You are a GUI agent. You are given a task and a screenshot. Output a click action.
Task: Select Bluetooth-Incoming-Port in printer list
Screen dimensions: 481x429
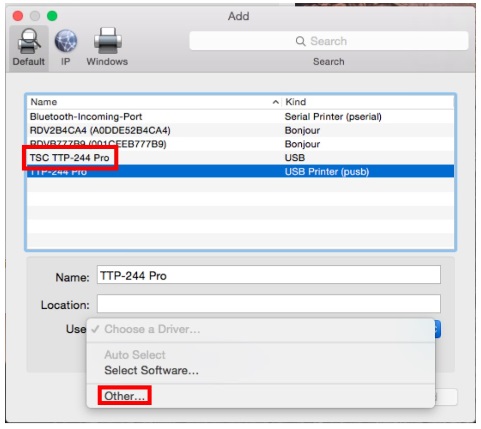click(240, 117)
